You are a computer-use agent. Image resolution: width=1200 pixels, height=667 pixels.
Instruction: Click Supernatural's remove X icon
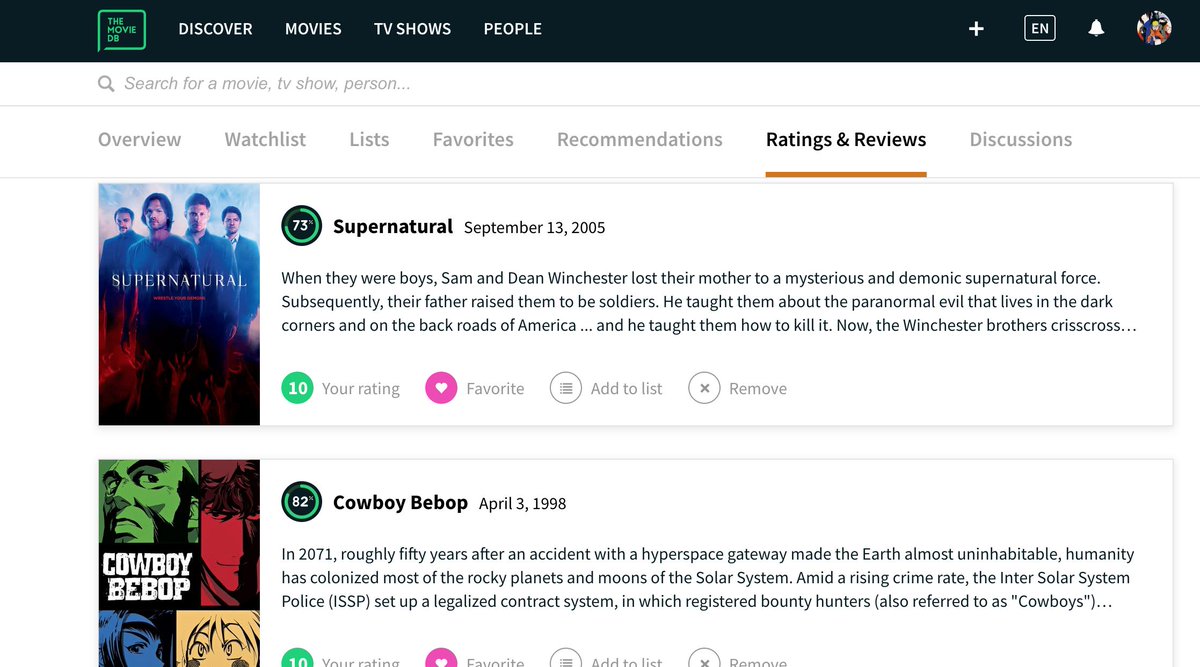tap(704, 388)
